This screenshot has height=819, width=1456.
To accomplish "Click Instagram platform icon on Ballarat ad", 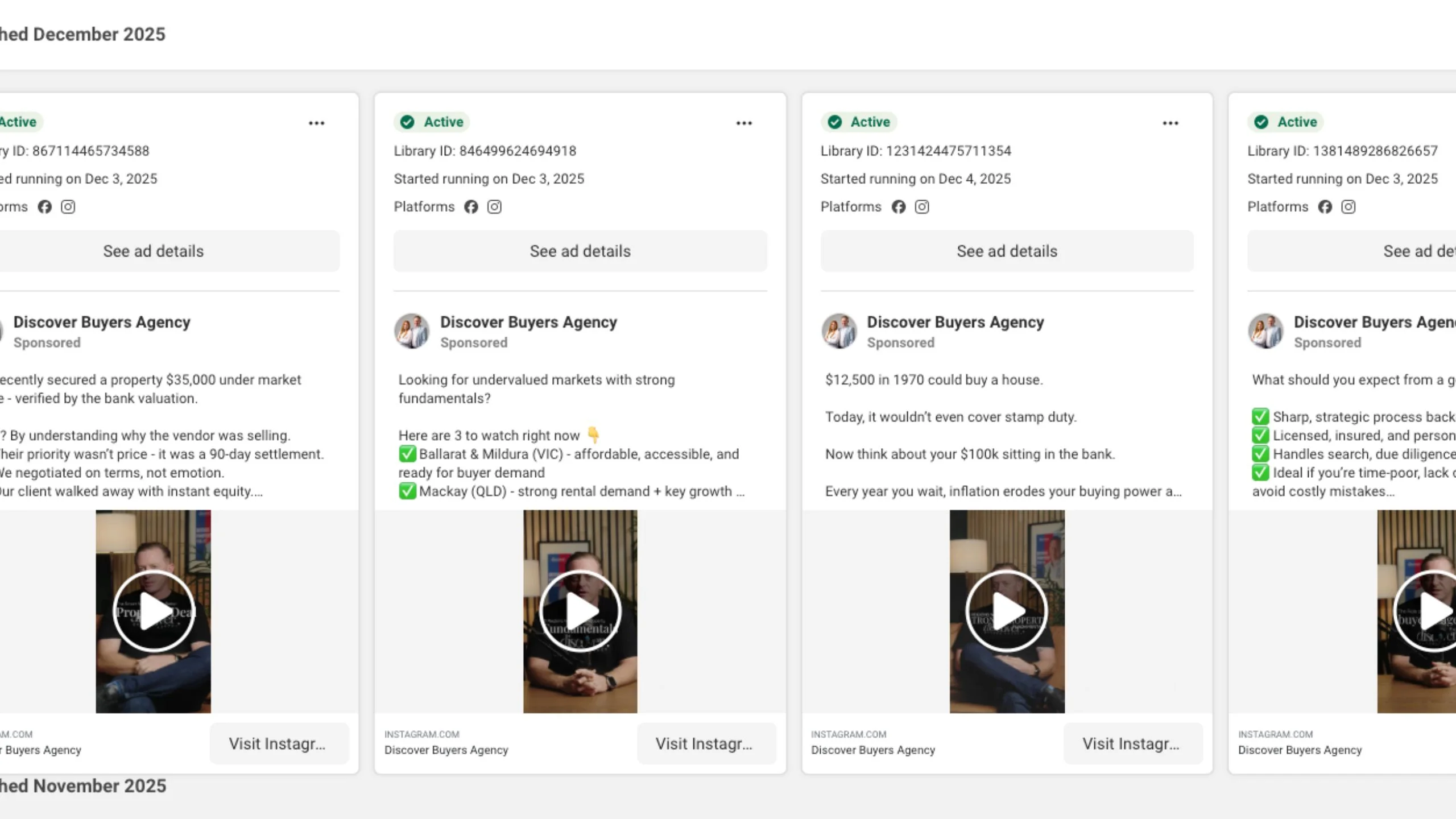I will (494, 207).
